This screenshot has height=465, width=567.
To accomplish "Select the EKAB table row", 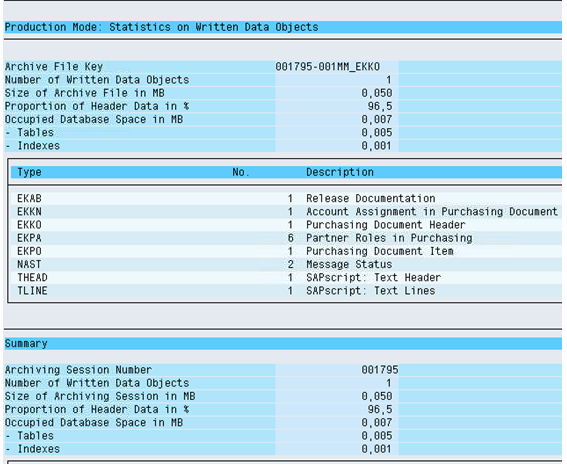I will coord(286,199).
